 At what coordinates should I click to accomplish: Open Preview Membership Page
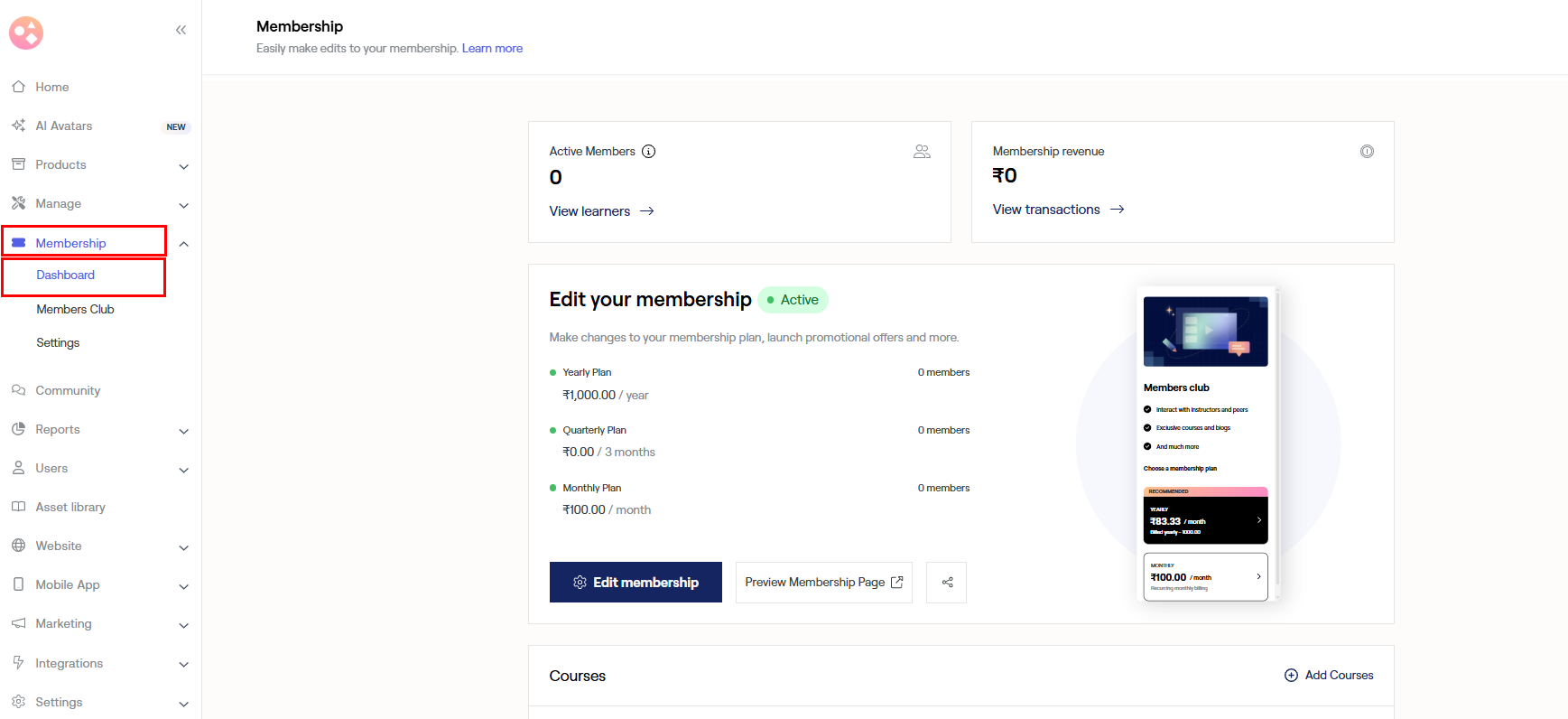(x=823, y=583)
